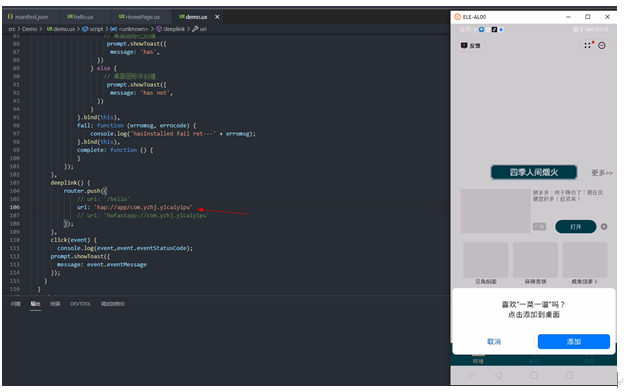Select the demo.ux editor tab

click(x=193, y=17)
